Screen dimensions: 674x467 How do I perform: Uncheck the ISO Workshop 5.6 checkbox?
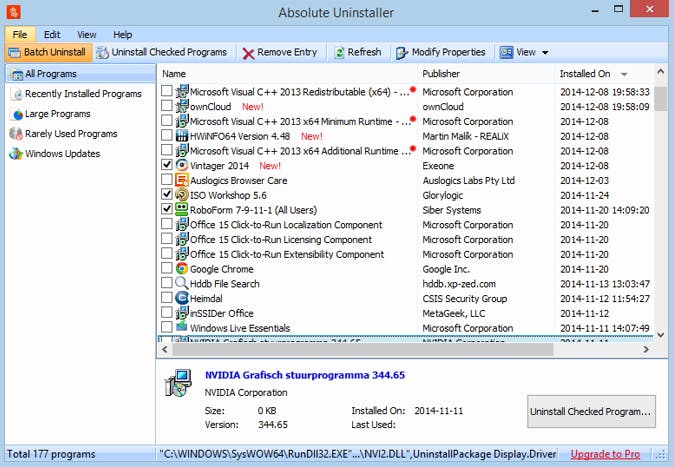tap(167, 194)
